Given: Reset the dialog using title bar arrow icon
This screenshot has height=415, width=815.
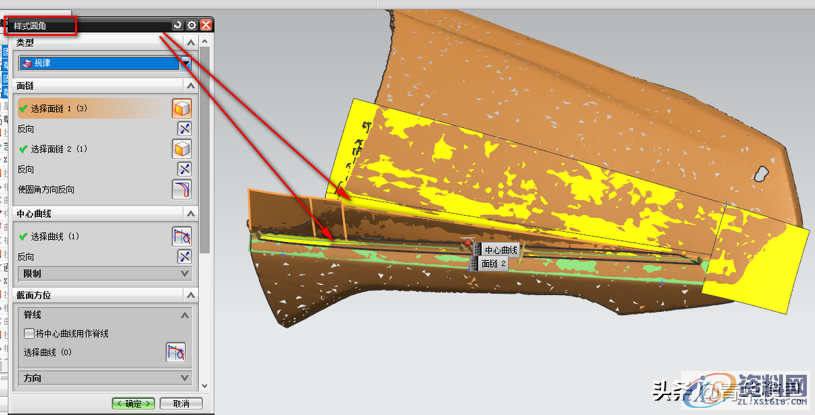Looking at the screenshot, I should tap(177, 24).
